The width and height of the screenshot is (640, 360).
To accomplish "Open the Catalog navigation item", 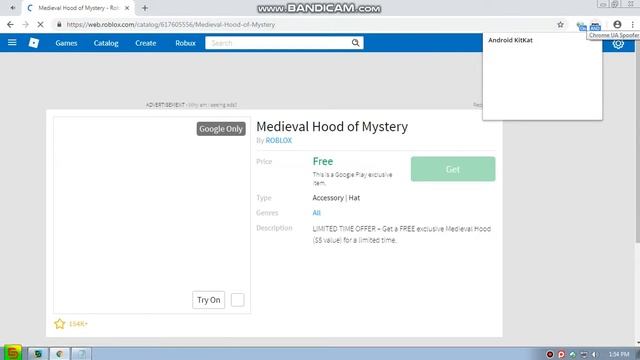I will [x=106, y=43].
